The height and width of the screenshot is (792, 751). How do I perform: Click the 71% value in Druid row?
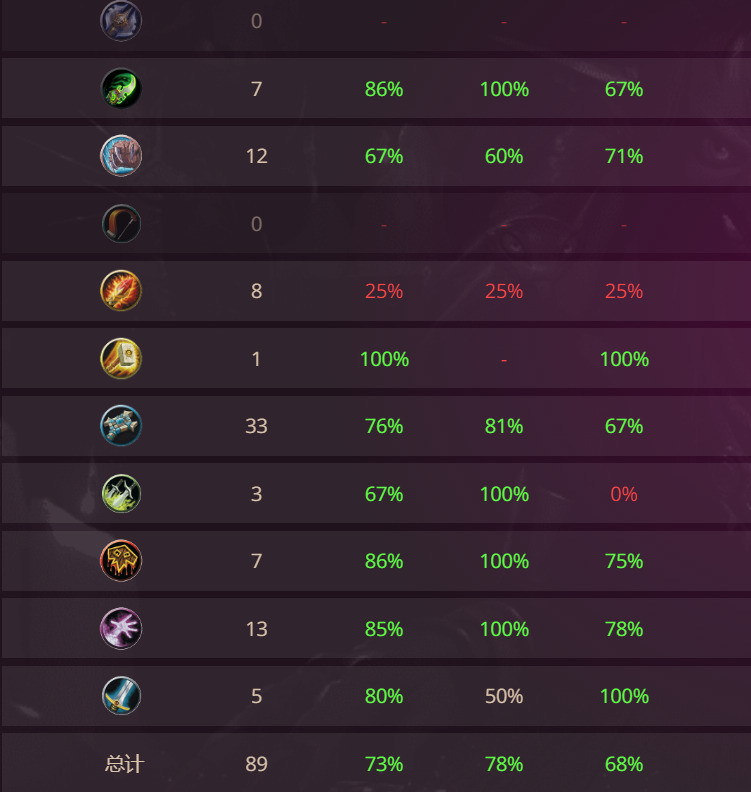pos(624,156)
